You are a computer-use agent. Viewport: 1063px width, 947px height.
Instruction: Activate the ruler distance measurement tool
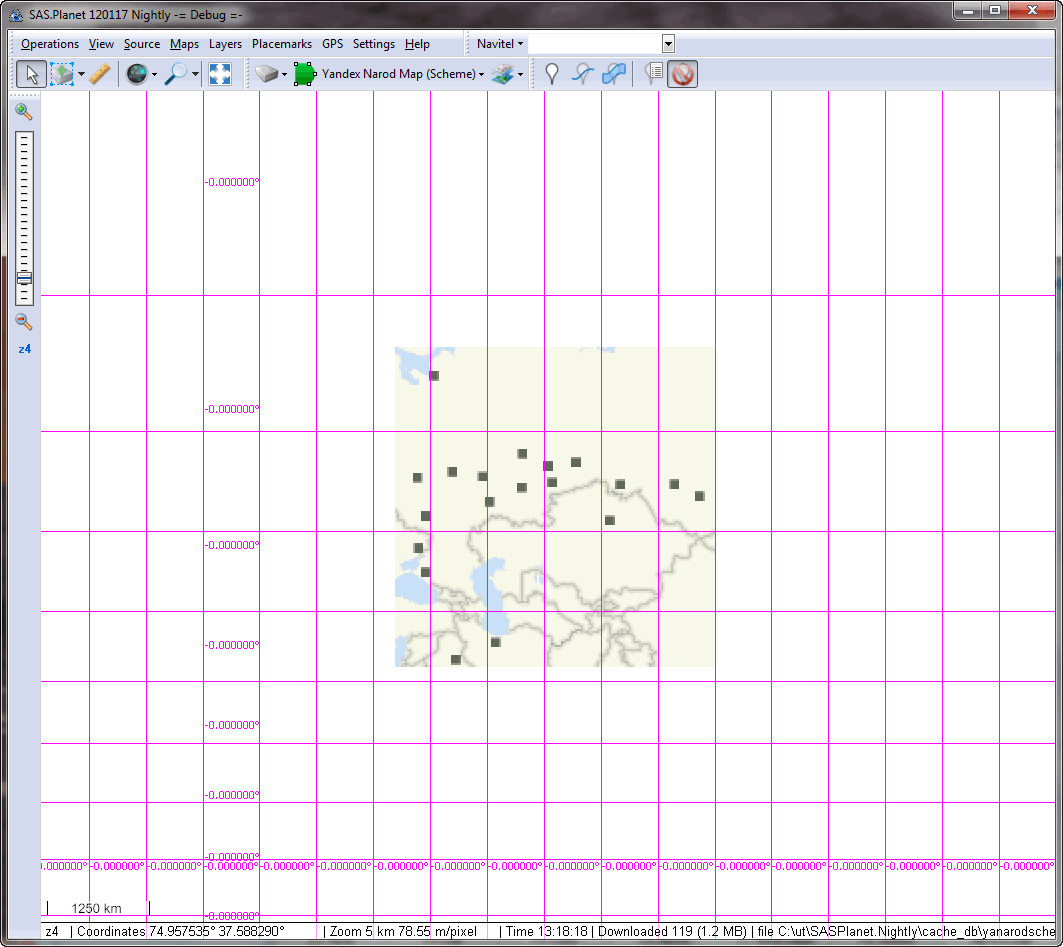pyautogui.click(x=99, y=74)
